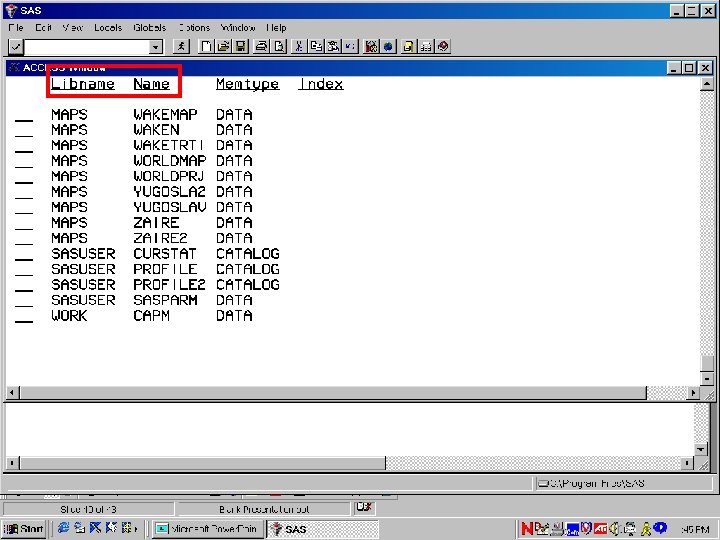Click the Start button
720x540 pixels.
click(x=24, y=529)
